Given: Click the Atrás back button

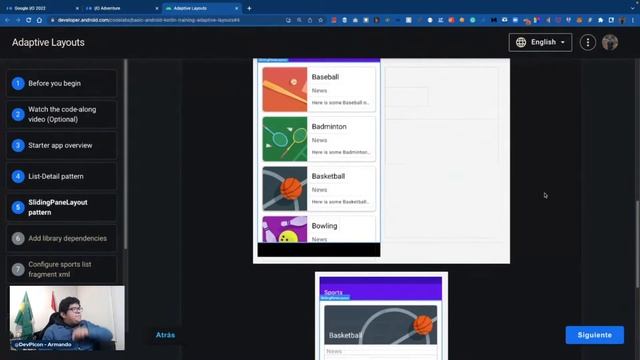Looking at the screenshot, I should point(165,335).
